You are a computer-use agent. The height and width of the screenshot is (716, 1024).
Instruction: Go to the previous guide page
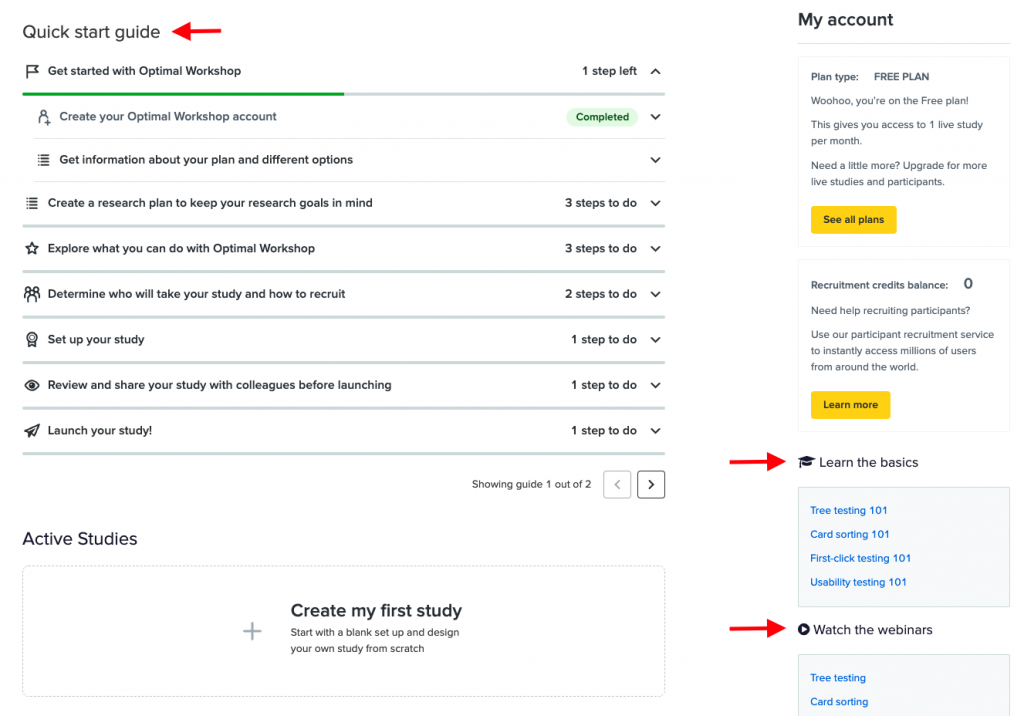(617, 485)
